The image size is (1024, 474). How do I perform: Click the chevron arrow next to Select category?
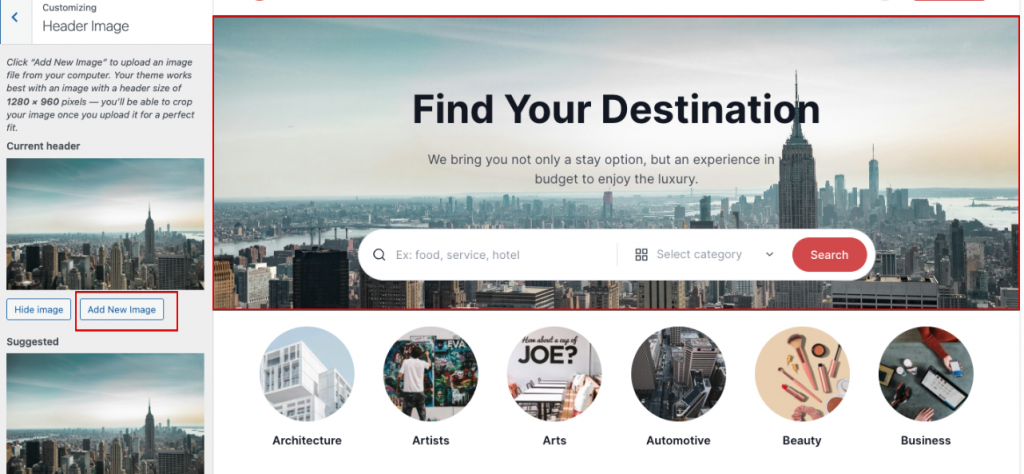[769, 255]
